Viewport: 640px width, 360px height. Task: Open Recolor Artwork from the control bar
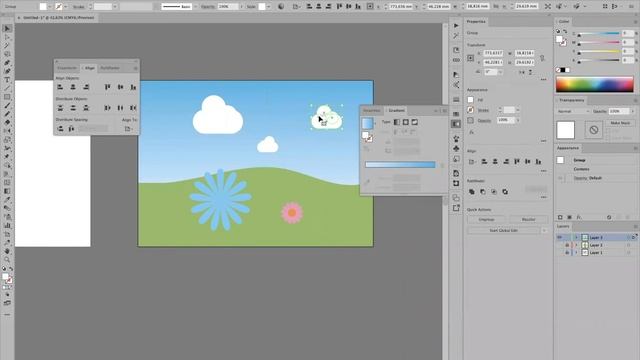[x=281, y=7]
